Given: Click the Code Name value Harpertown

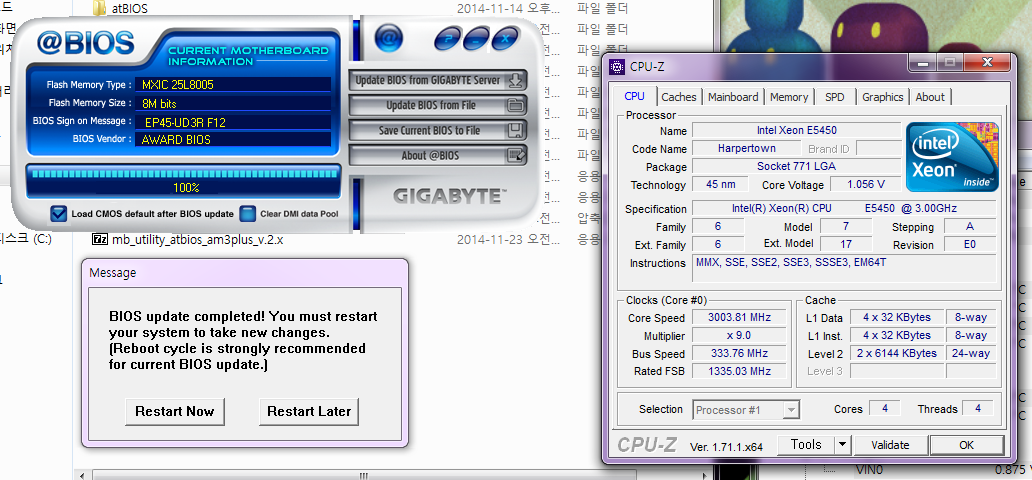Looking at the screenshot, I should 746,149.
